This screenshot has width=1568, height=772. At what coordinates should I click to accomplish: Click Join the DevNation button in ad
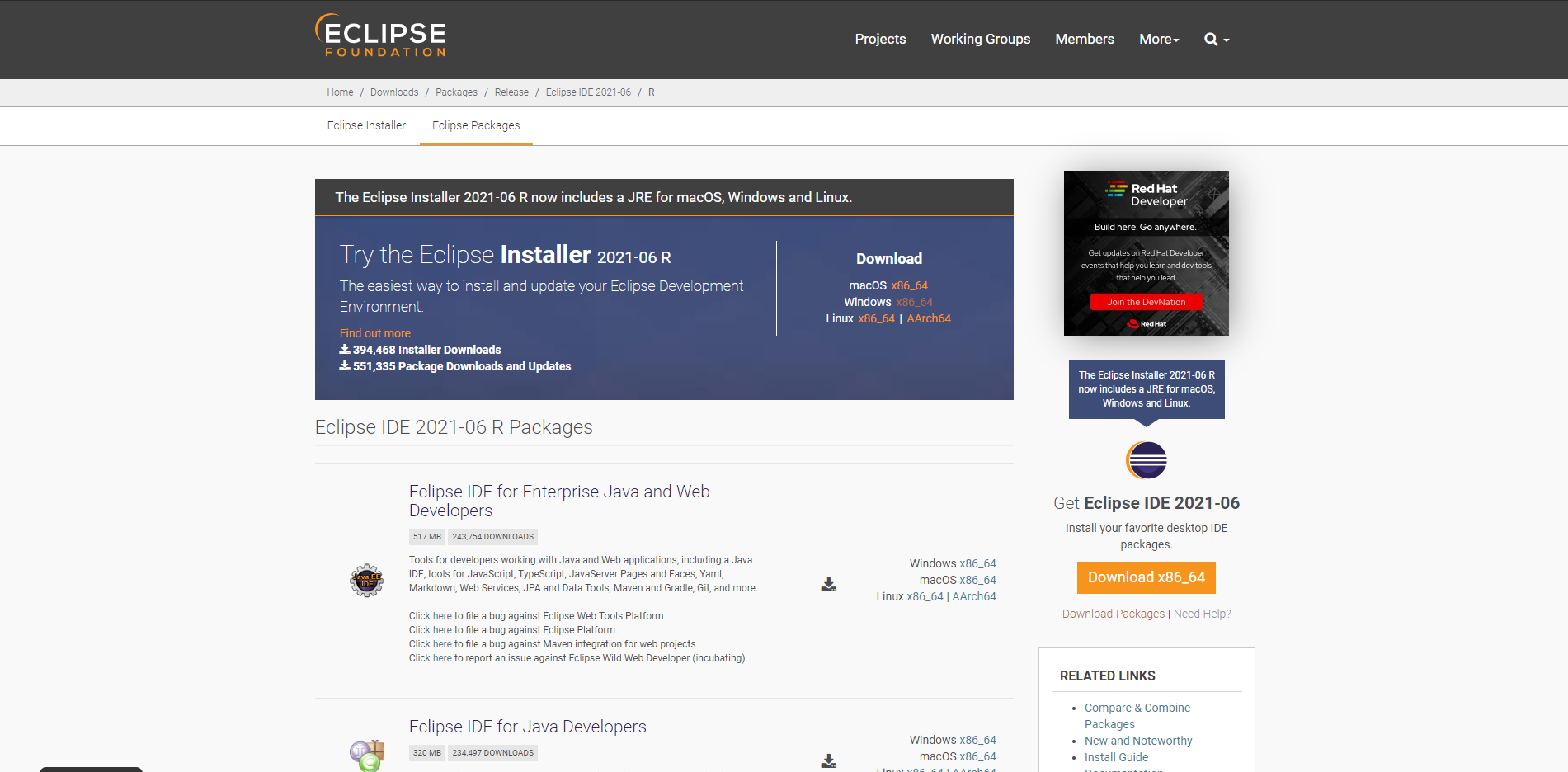1147,302
